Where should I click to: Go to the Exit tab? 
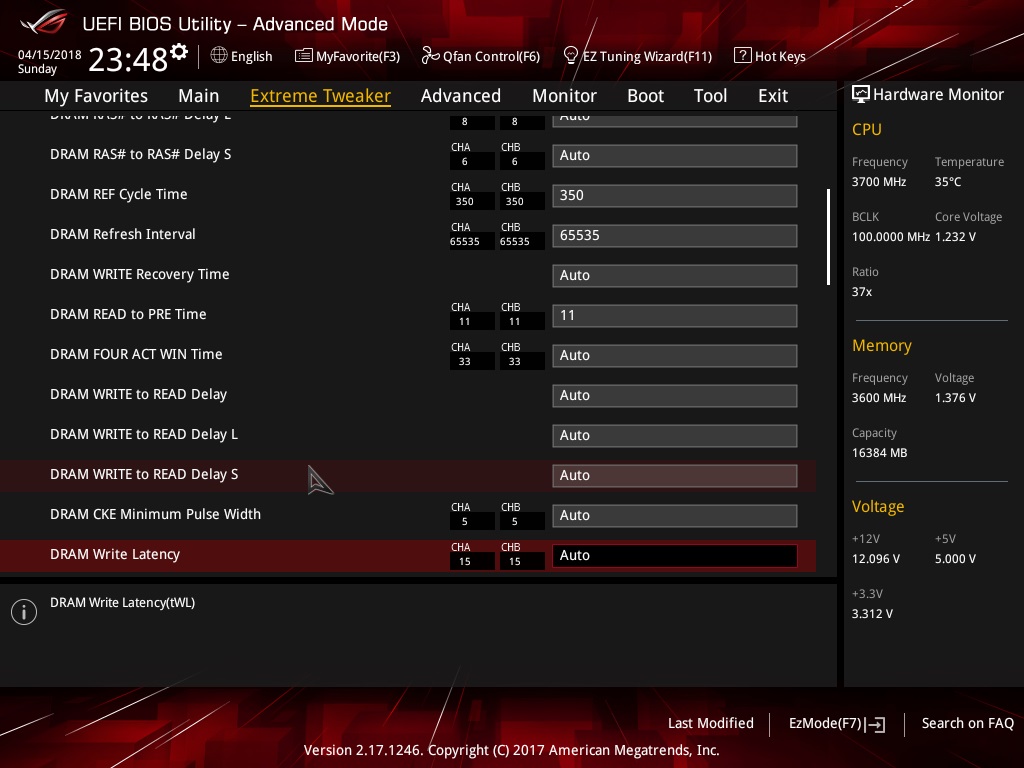773,96
